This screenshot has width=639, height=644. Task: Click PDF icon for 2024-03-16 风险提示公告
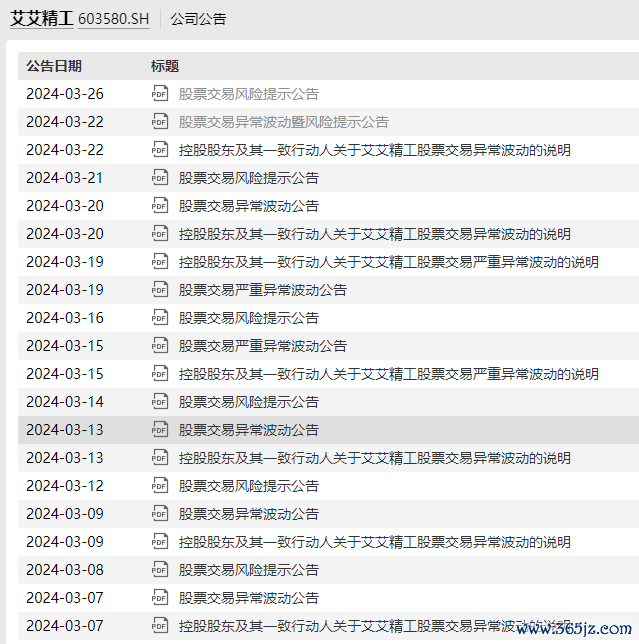tap(160, 317)
